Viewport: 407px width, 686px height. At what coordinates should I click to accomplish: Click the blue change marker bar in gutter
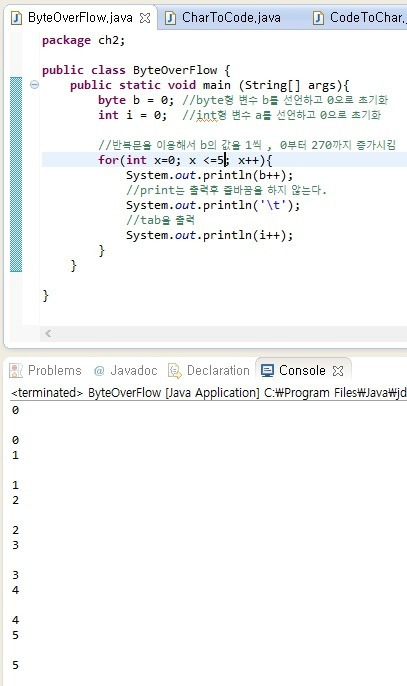click(x=16, y=175)
